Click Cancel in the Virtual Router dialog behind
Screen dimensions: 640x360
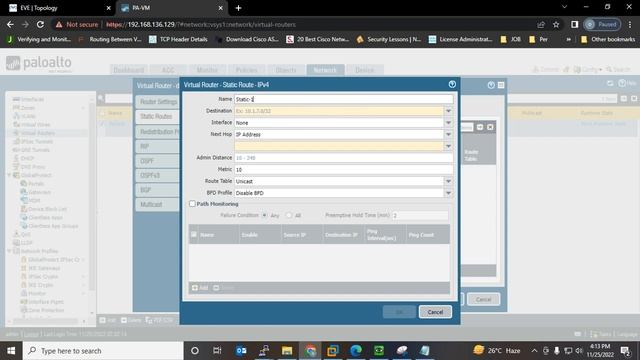click(x=483, y=299)
